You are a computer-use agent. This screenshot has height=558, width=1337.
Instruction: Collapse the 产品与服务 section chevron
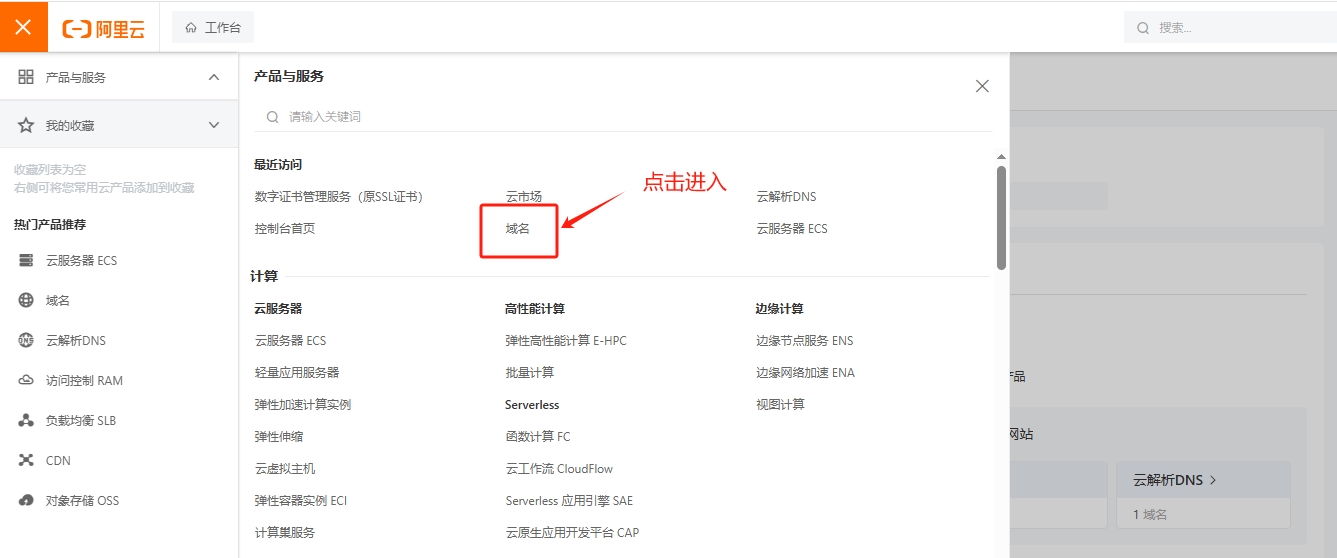click(214, 77)
